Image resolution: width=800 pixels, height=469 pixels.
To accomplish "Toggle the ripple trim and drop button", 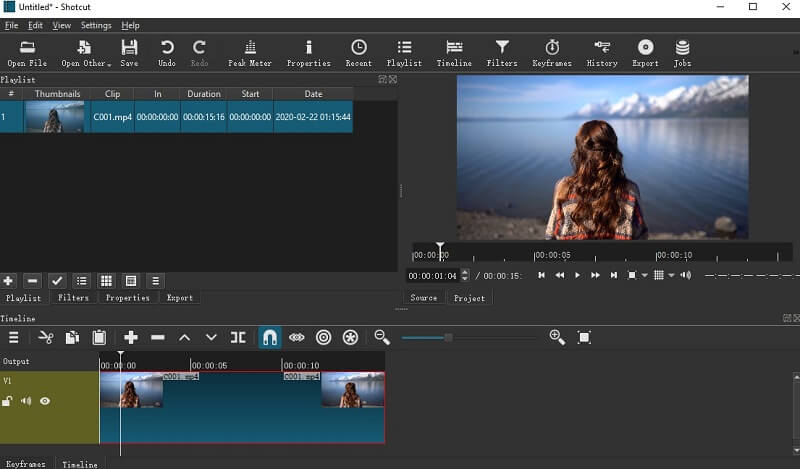I will point(323,337).
